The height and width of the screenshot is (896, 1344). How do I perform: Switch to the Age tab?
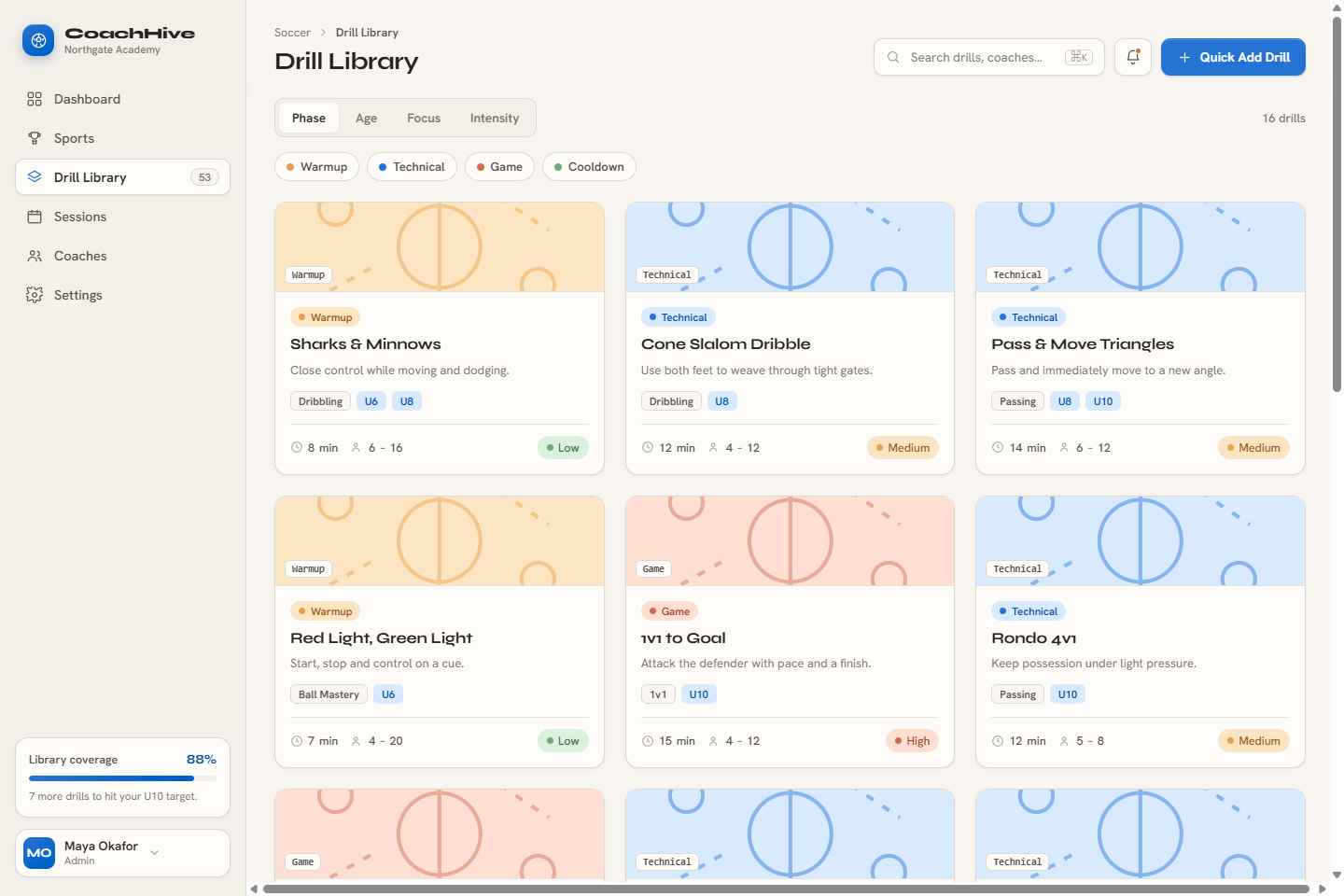click(x=366, y=118)
